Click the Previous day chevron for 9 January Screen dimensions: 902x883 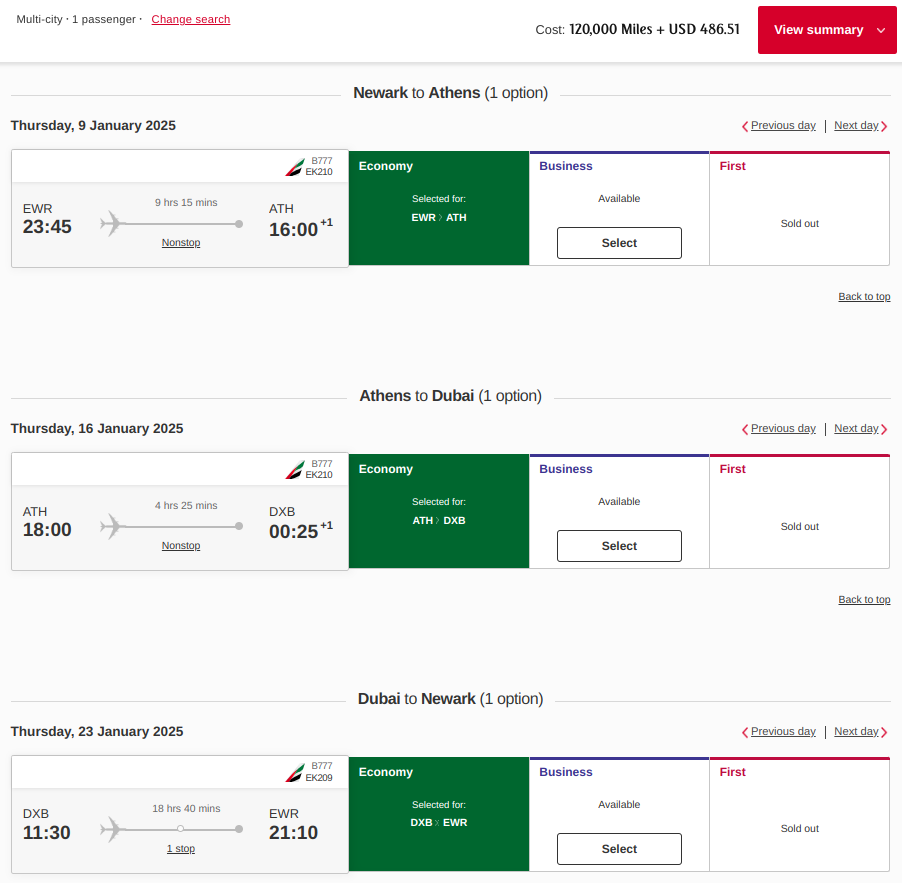pyautogui.click(x=744, y=125)
